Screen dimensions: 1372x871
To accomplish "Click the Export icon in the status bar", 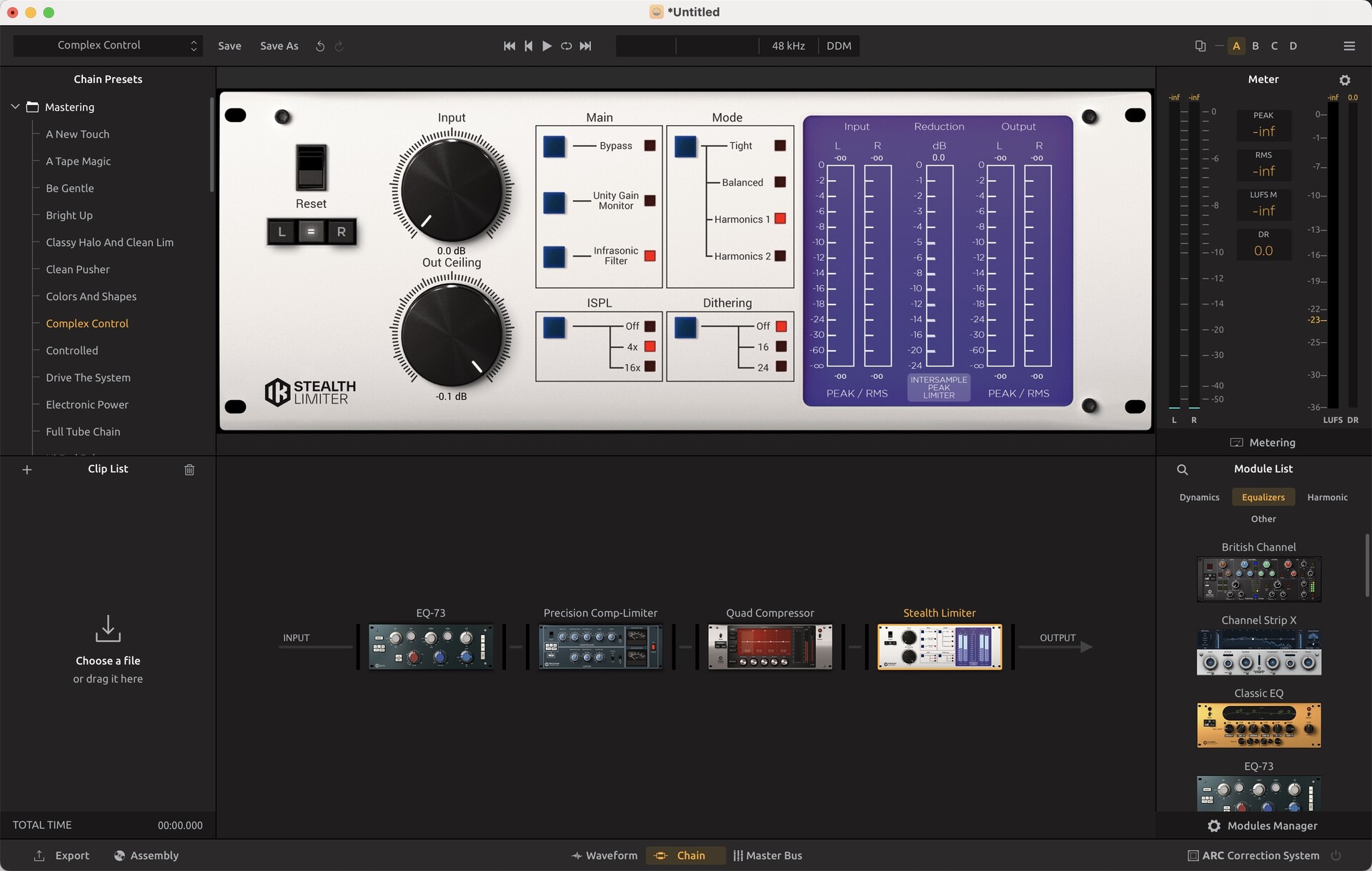I will (39, 855).
